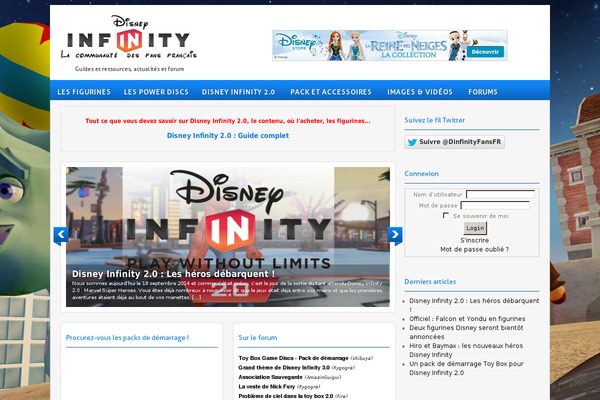Open slider article Les héros débarquent
The width and height of the screenshot is (600, 400).
coord(173,274)
